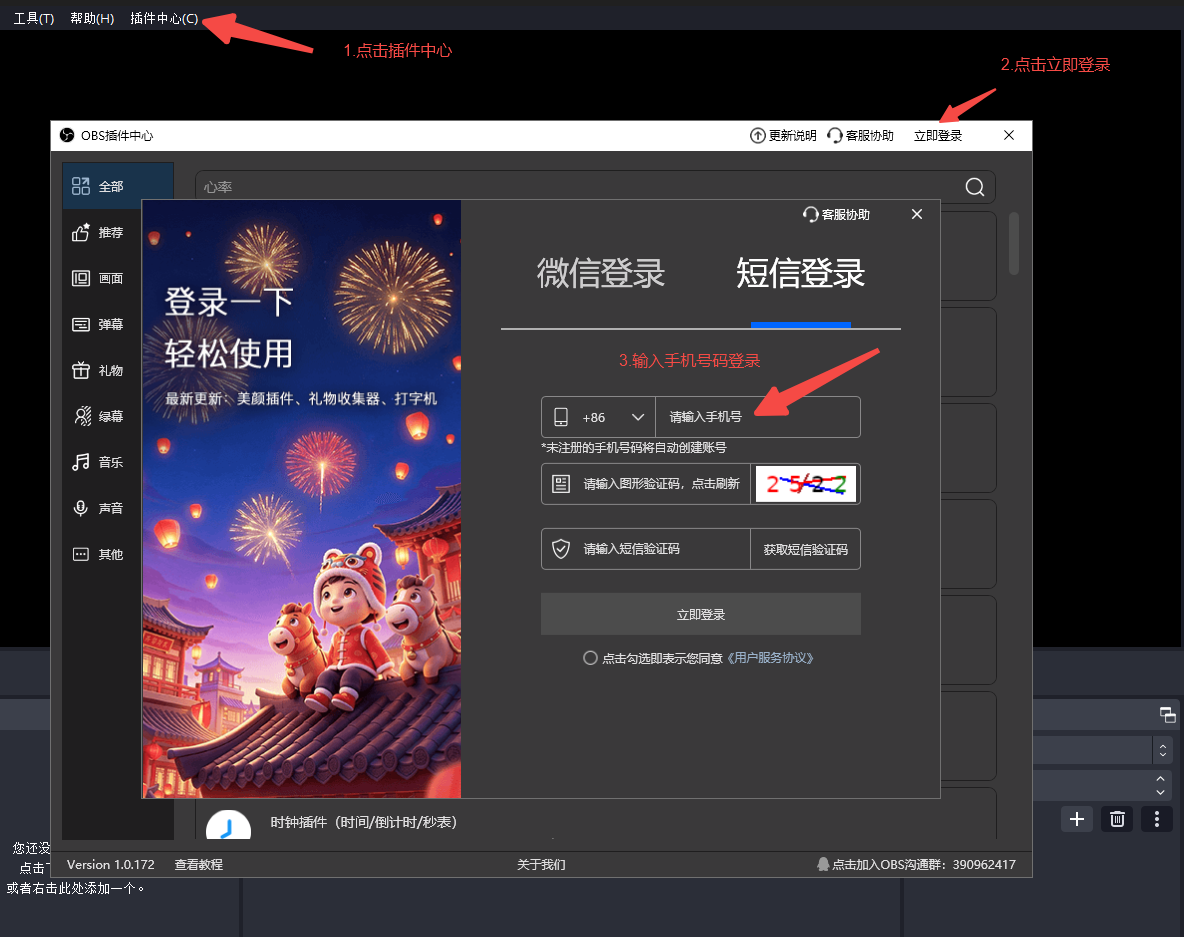Viewport: 1184px width, 937px height.
Task: Click the OBS logo in plugin center title
Action: (x=67, y=135)
